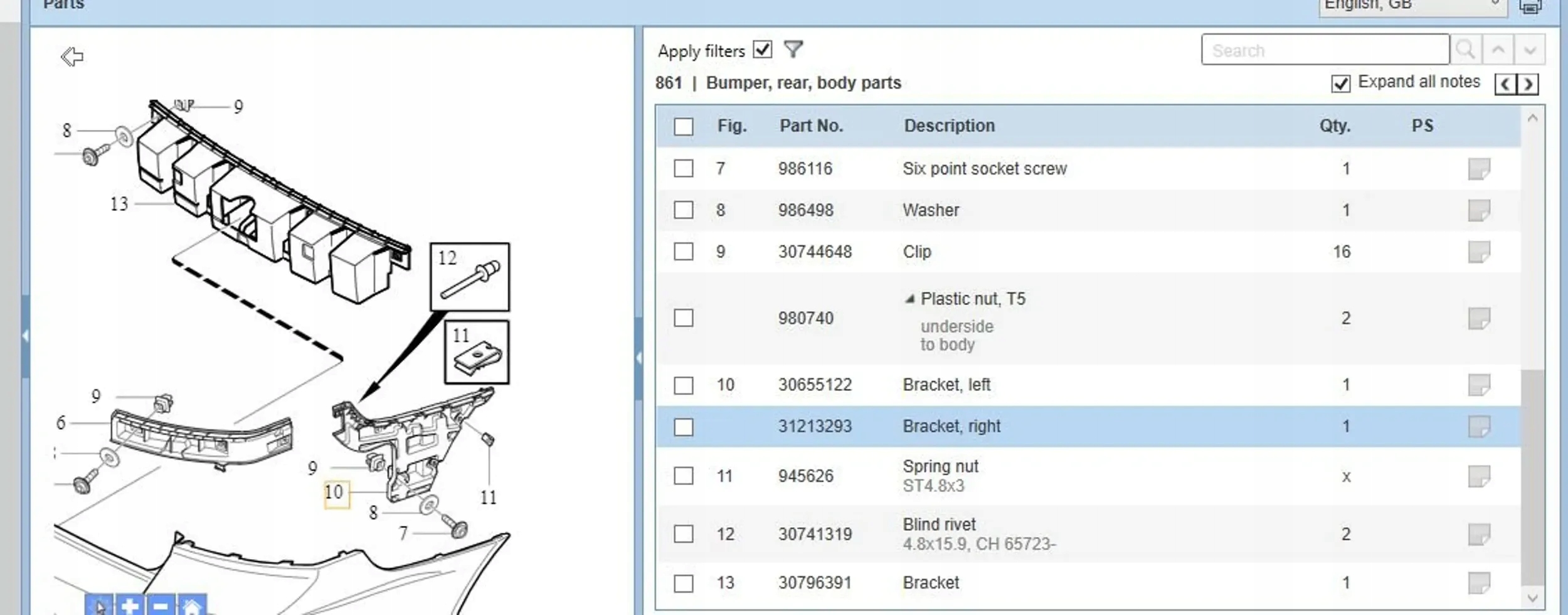Sort by the Fig. column header

[732, 126]
